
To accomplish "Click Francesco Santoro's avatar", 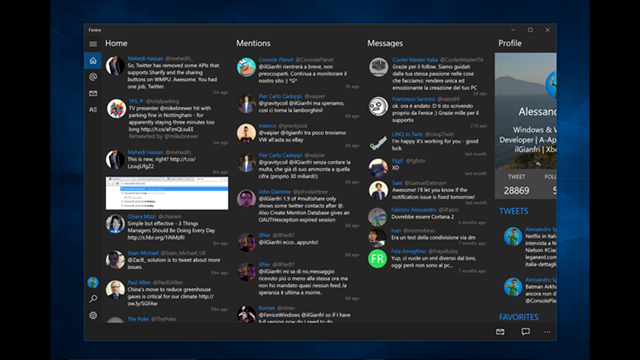I will pos(378,106).
